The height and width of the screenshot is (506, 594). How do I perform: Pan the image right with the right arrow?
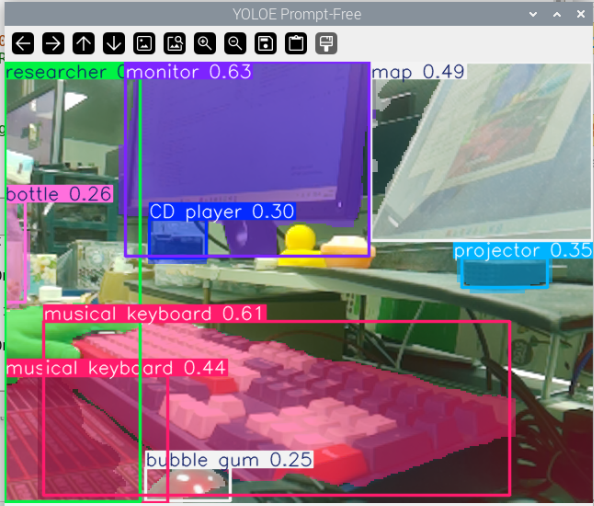click(53, 43)
